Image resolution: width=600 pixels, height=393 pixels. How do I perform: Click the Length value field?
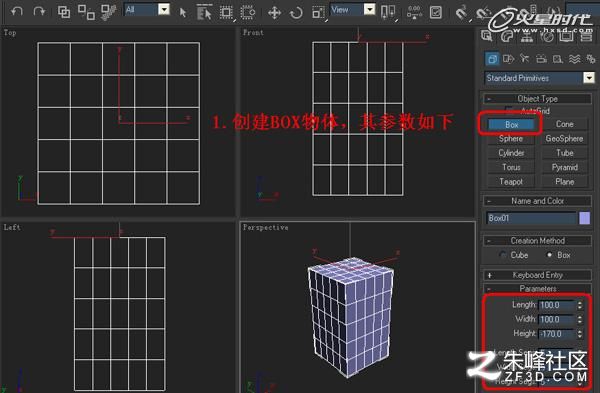(557, 305)
